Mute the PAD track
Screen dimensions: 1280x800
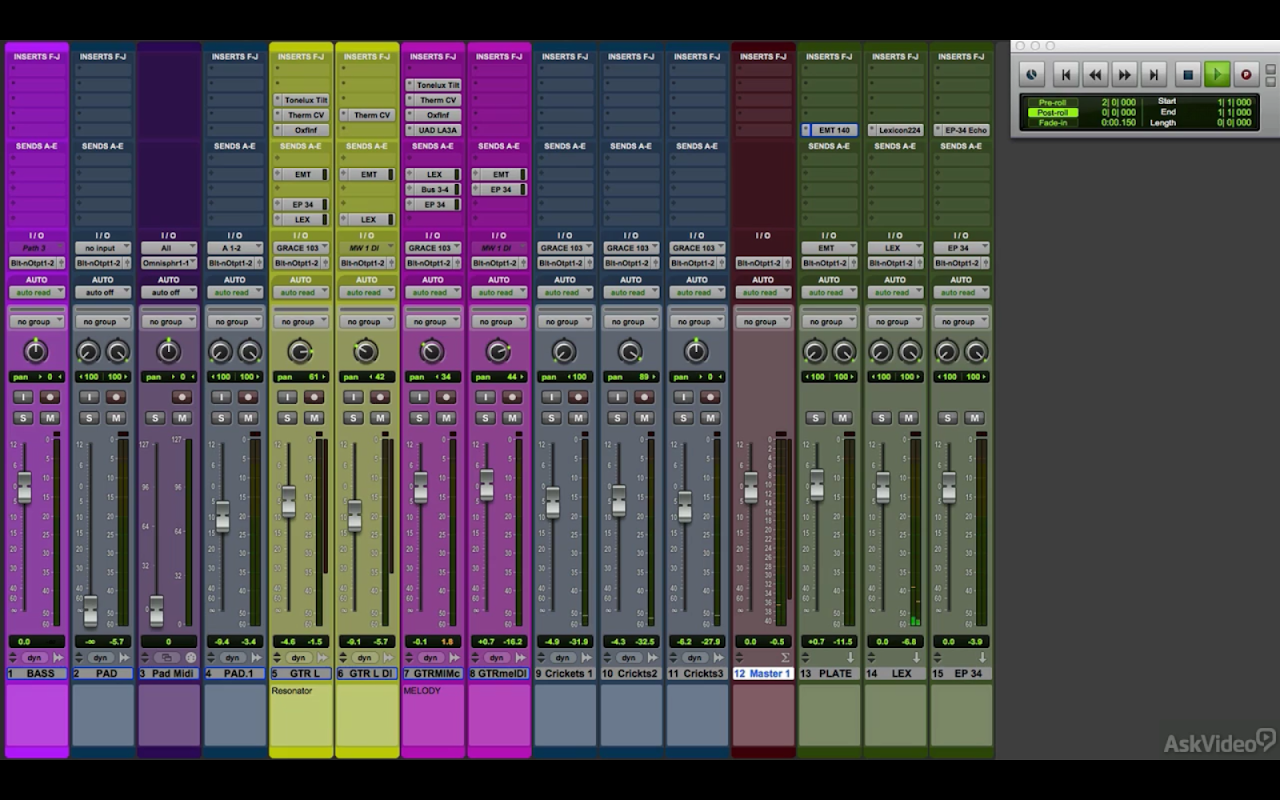coord(116,418)
